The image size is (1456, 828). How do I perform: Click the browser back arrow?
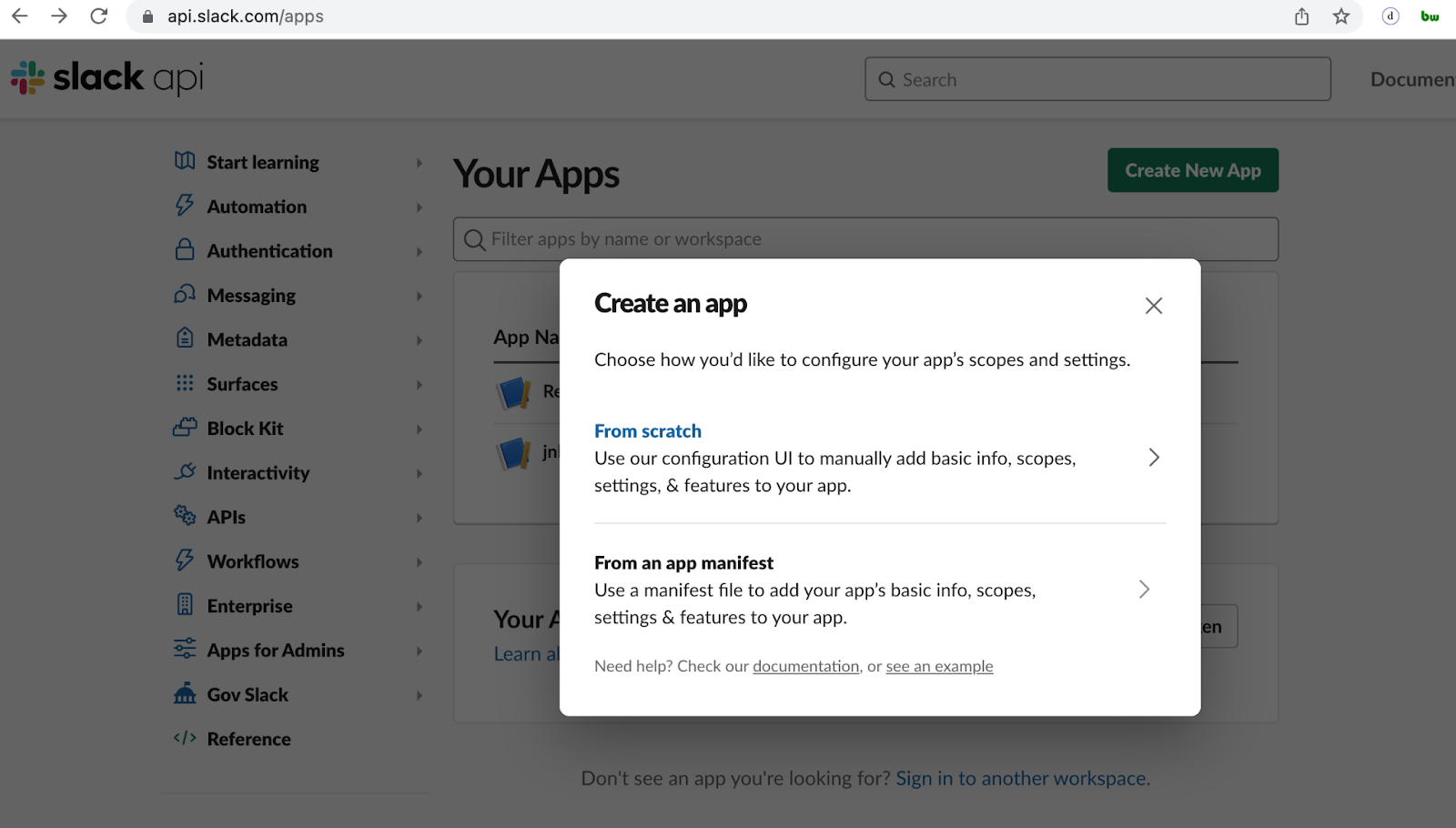(19, 16)
